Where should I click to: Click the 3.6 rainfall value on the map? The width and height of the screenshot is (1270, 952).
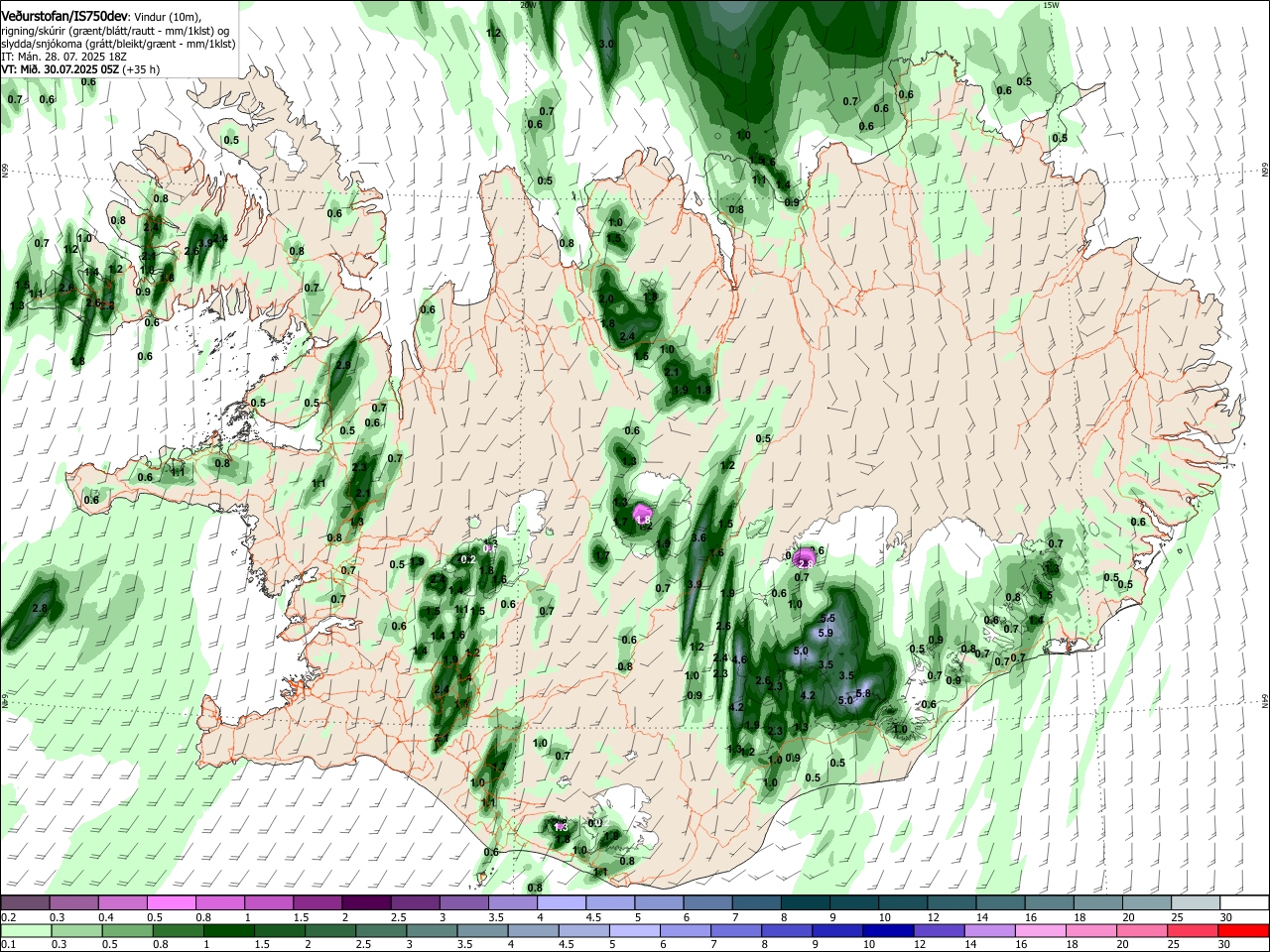(x=698, y=538)
